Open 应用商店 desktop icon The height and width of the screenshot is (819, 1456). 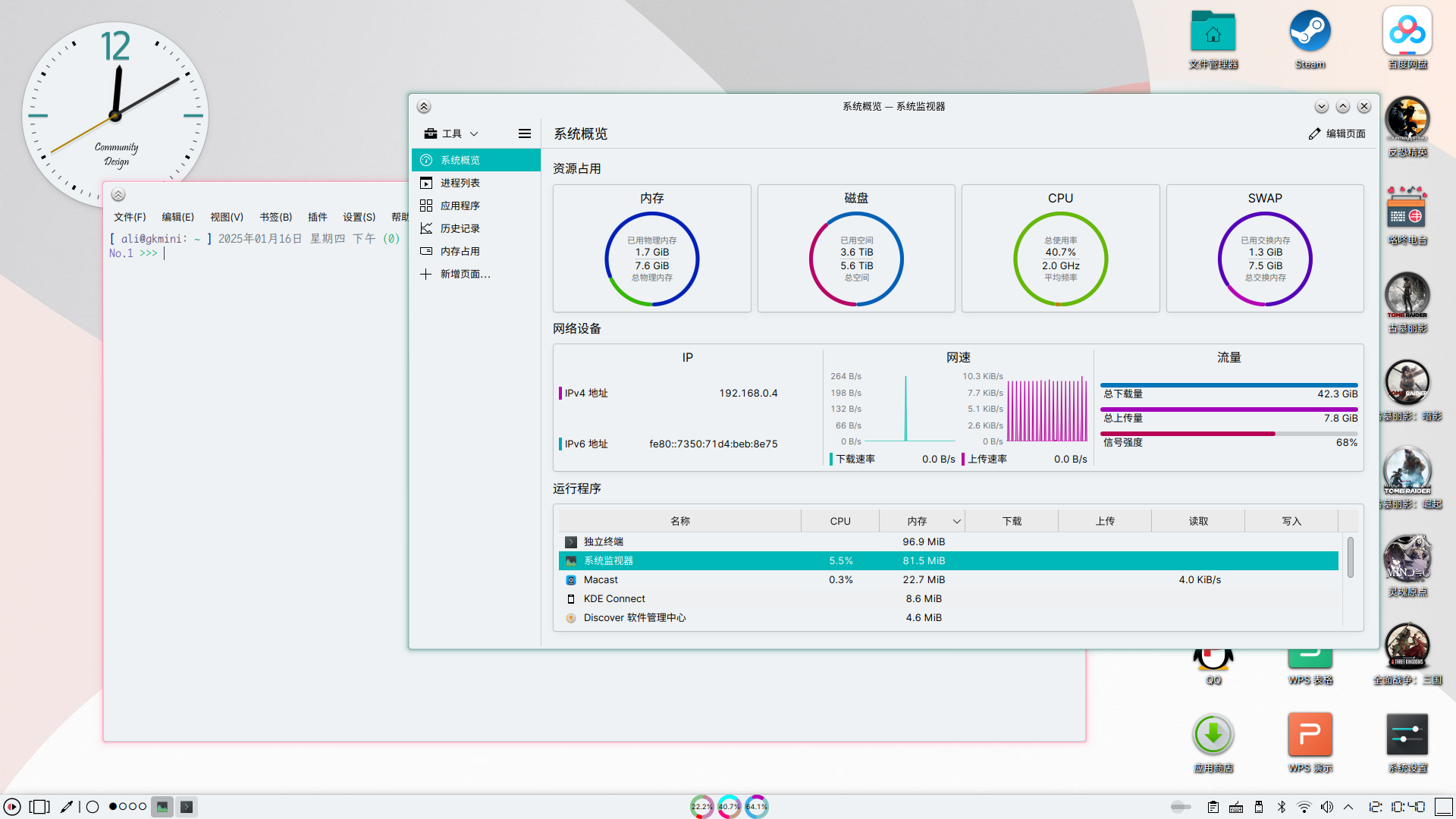point(1213,743)
